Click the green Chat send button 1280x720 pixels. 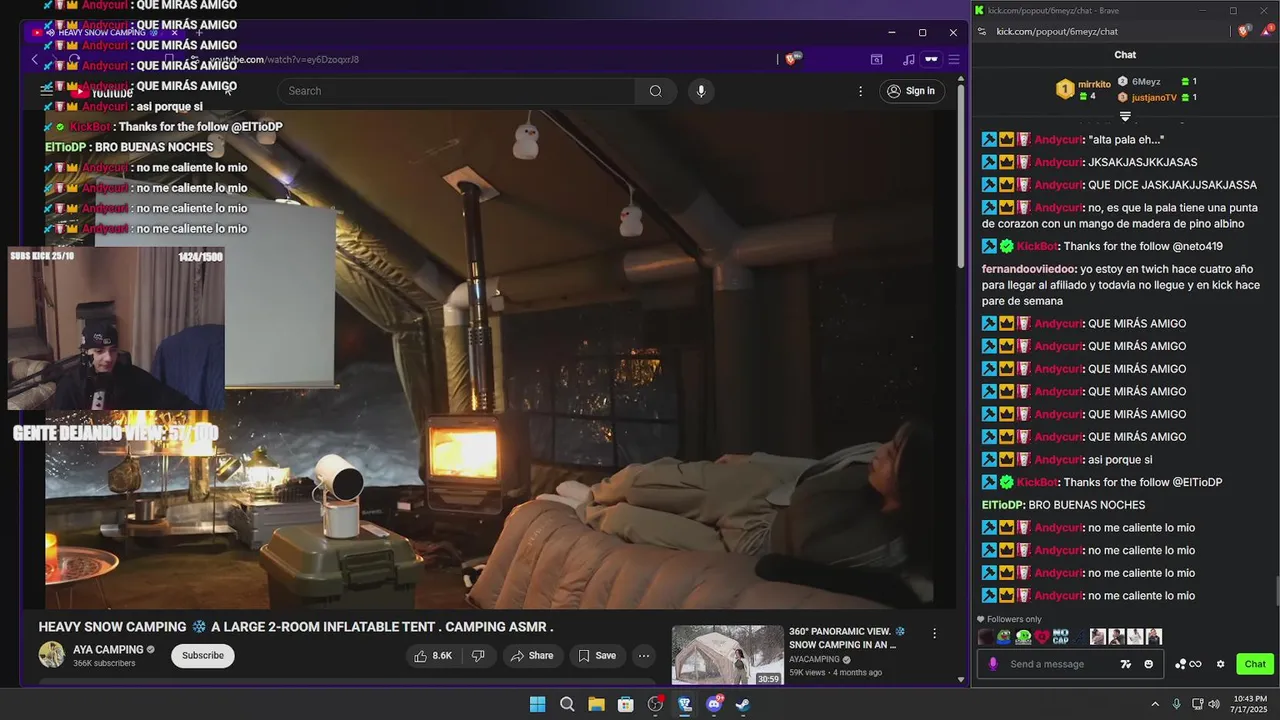click(x=1255, y=664)
